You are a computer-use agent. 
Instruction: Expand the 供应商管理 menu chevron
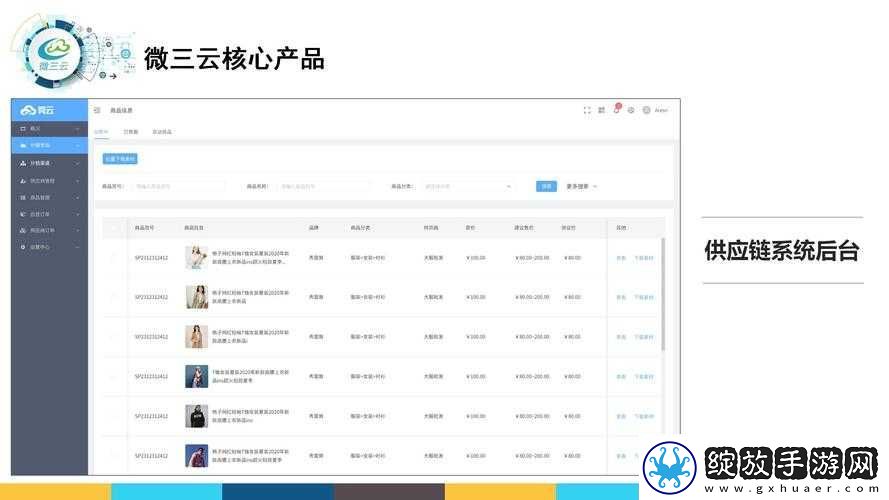click(x=77, y=181)
